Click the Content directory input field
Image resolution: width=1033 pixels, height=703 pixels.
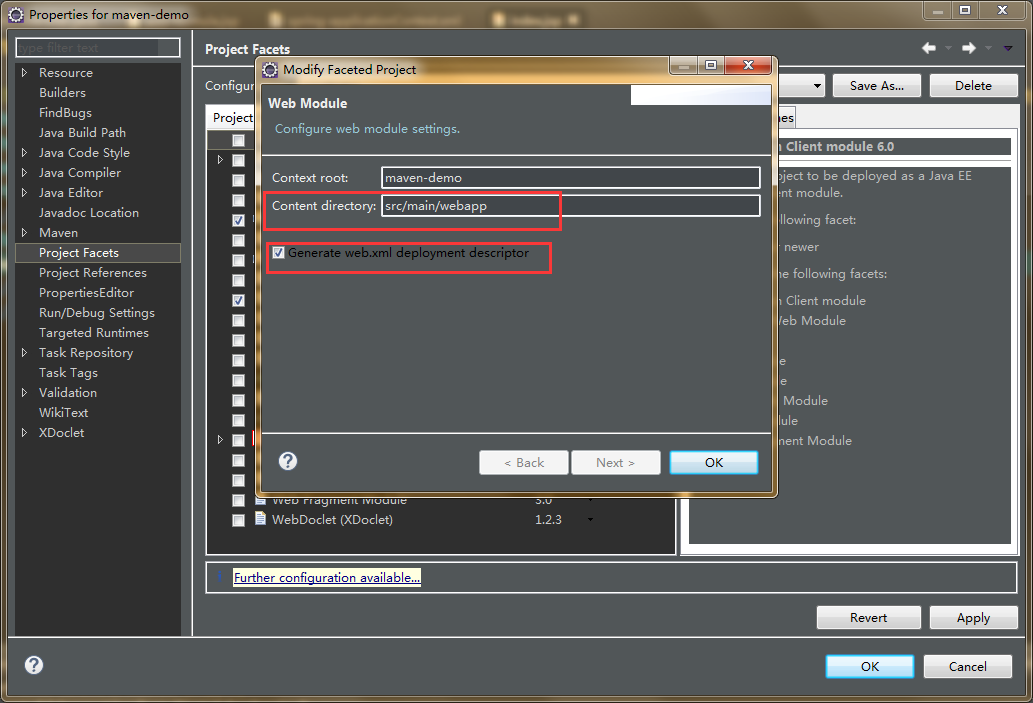(571, 206)
